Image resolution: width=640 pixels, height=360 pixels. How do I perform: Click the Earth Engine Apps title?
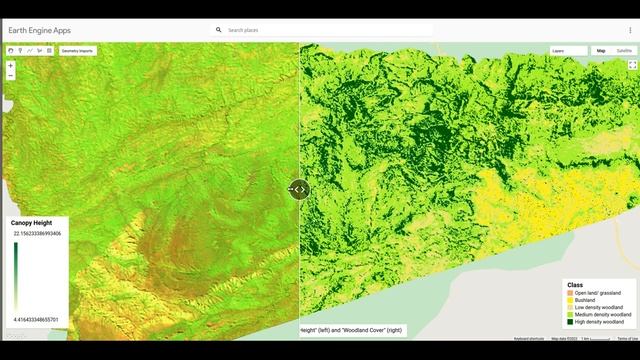coord(40,30)
